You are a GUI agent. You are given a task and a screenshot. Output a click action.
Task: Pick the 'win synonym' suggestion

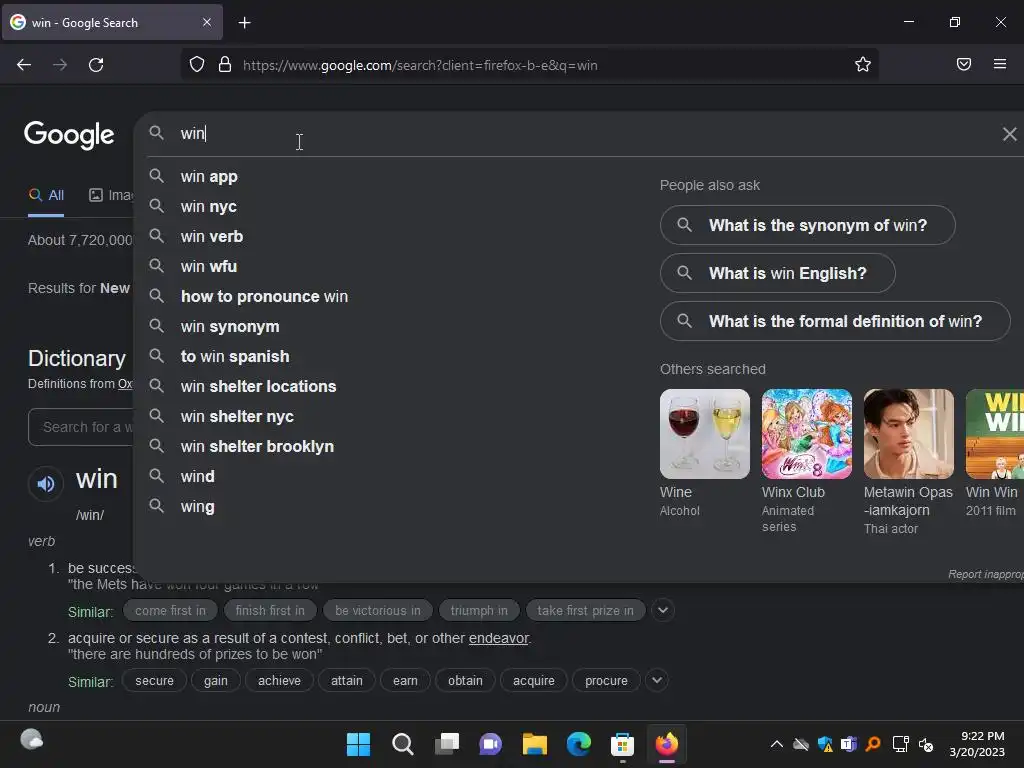(x=230, y=327)
